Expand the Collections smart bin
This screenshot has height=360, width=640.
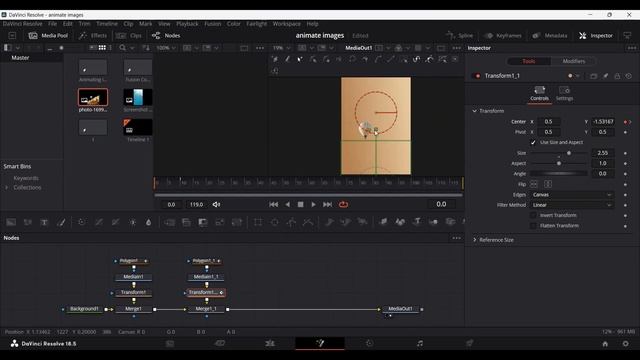7,188
